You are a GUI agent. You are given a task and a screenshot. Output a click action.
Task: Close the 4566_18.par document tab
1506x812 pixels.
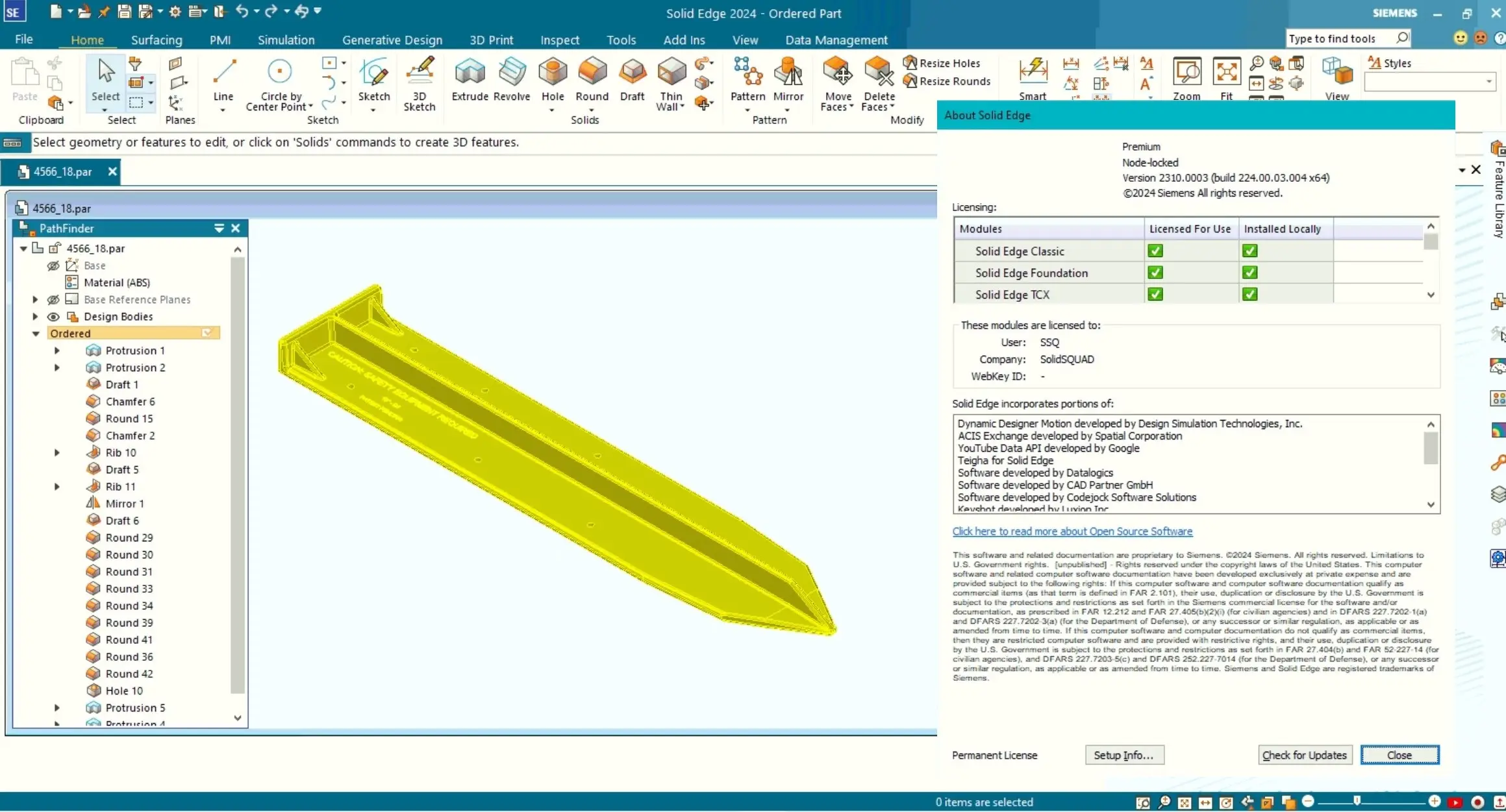[112, 171]
